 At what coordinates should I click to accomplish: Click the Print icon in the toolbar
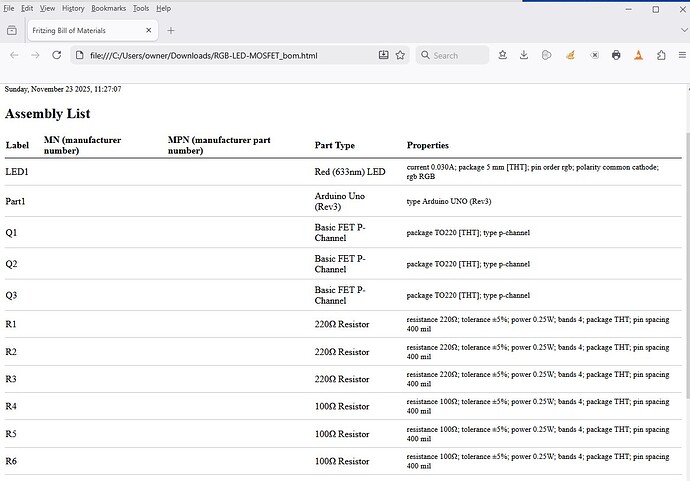[x=616, y=55]
